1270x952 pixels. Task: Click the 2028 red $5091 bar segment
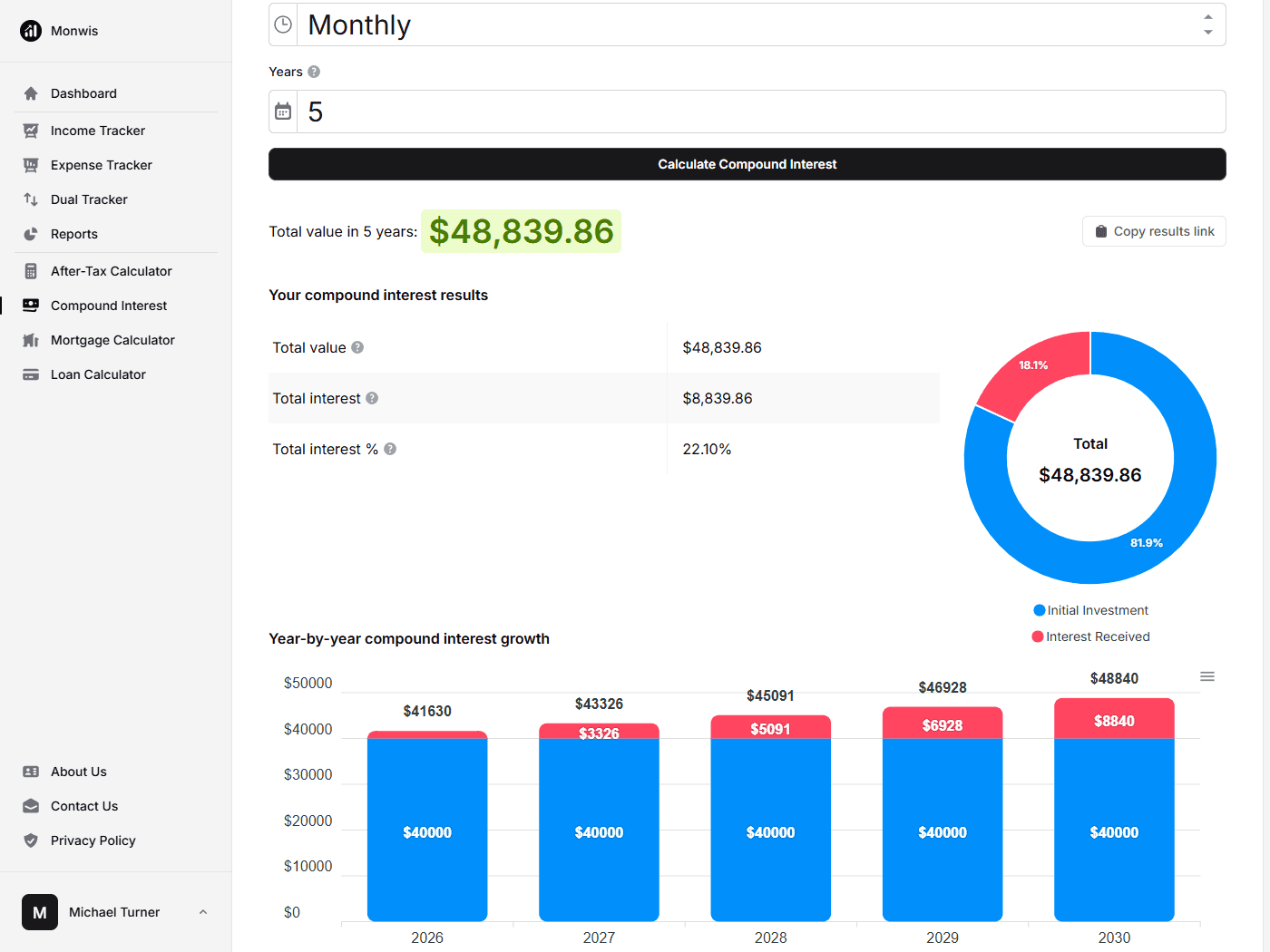click(770, 728)
